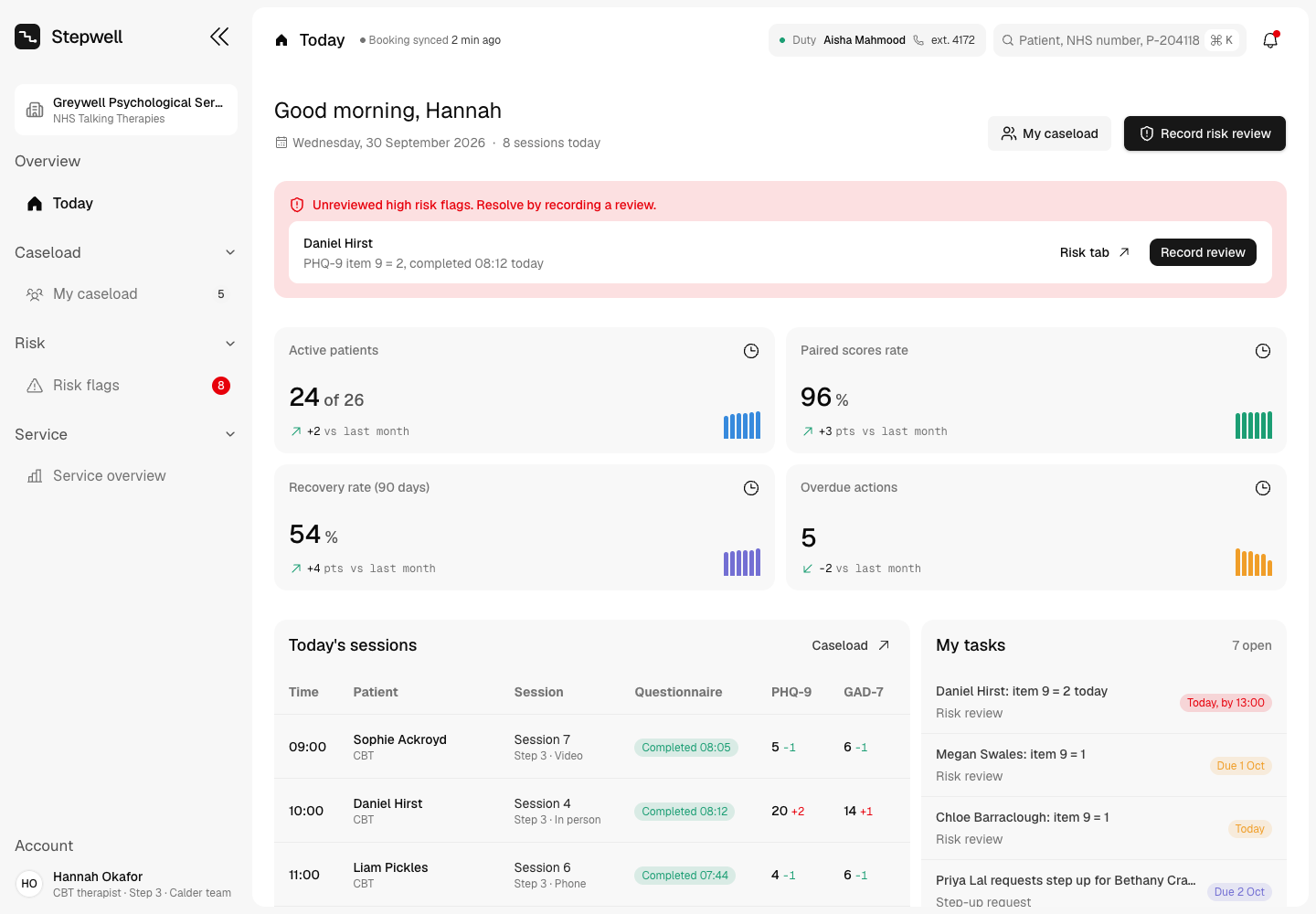Click the Completed 07:44 questionnaire badge
This screenshot has width=1316, height=914.
(685, 876)
